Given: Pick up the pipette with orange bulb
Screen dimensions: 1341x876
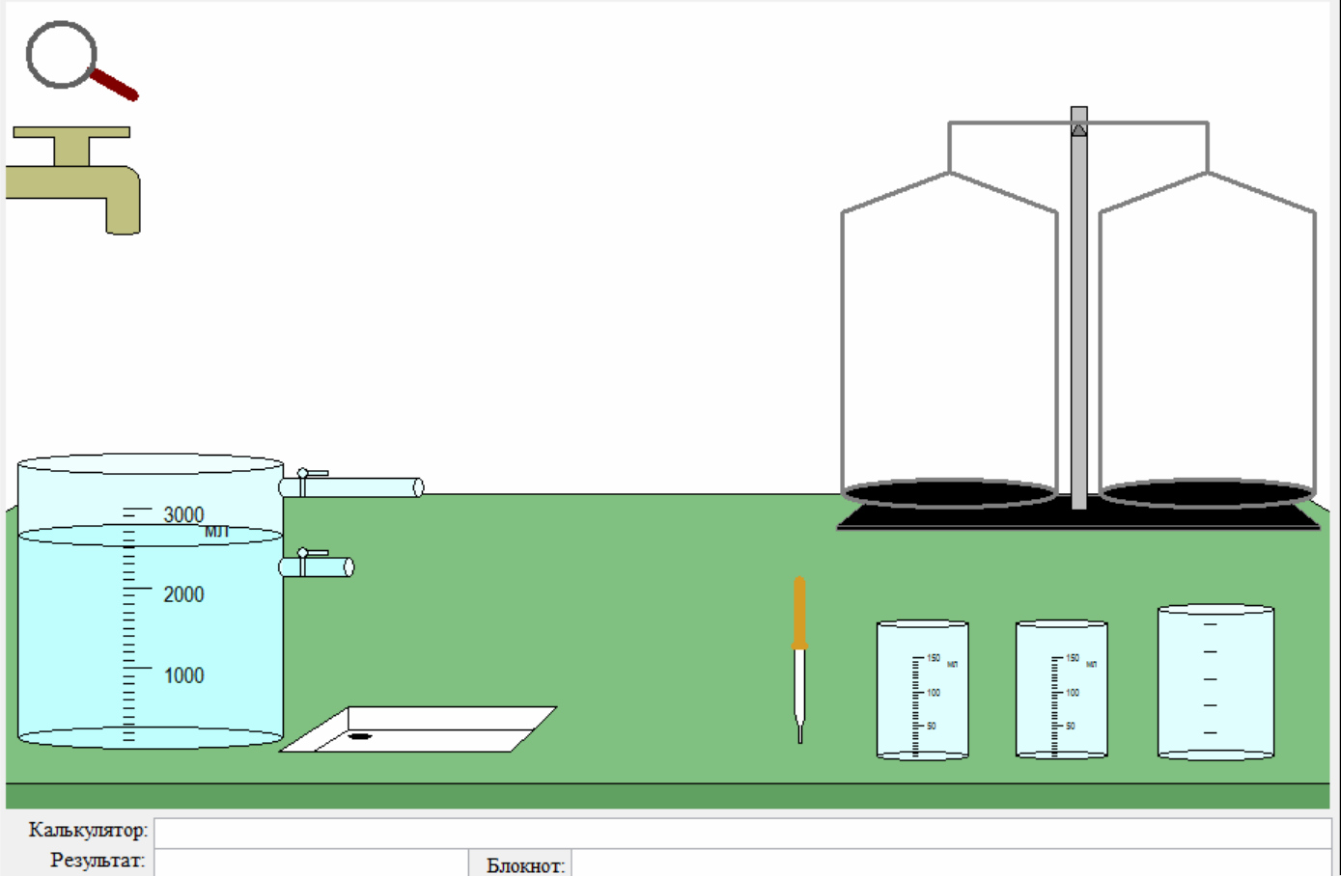Looking at the screenshot, I should (799, 660).
